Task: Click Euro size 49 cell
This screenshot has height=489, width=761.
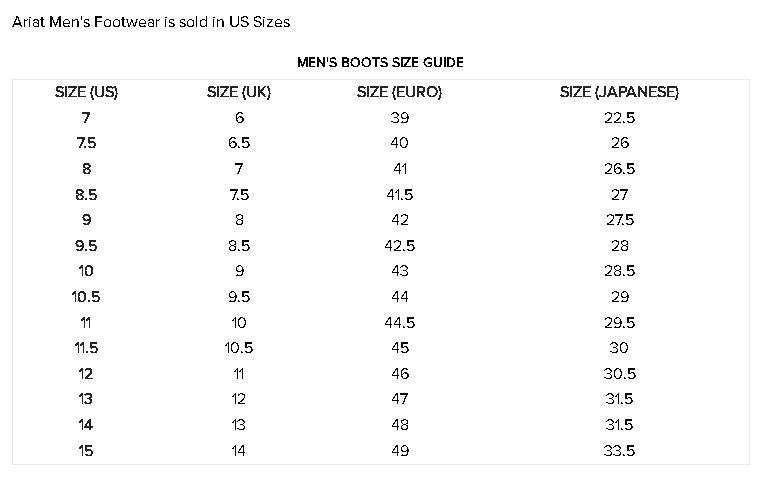Action: (400, 451)
